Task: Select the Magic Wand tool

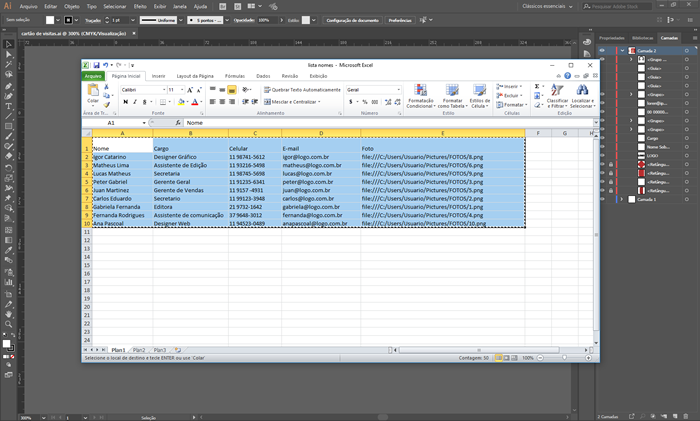Action: coord(8,65)
